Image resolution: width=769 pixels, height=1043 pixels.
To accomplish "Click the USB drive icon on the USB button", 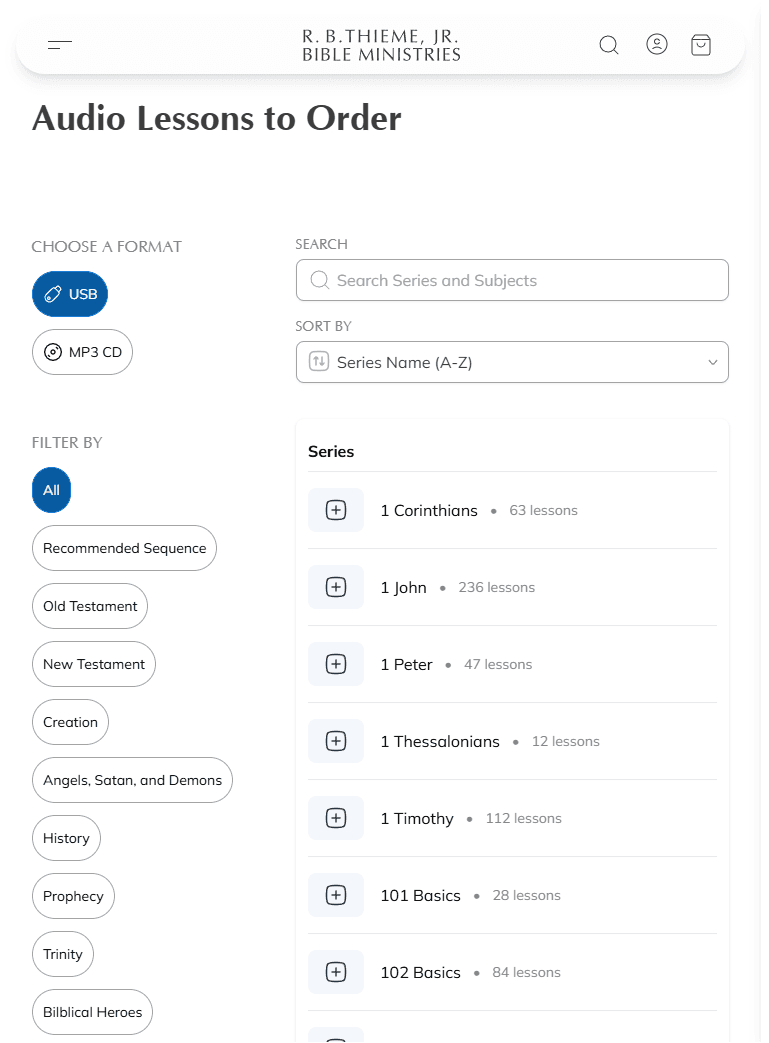I will pyautogui.click(x=53, y=293).
